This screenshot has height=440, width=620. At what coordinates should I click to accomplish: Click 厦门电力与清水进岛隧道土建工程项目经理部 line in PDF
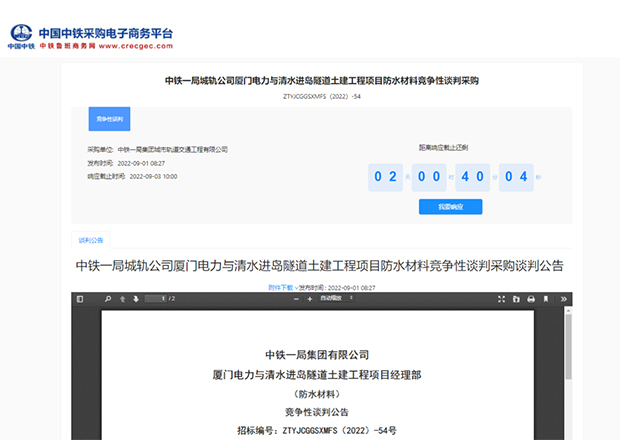point(317,374)
